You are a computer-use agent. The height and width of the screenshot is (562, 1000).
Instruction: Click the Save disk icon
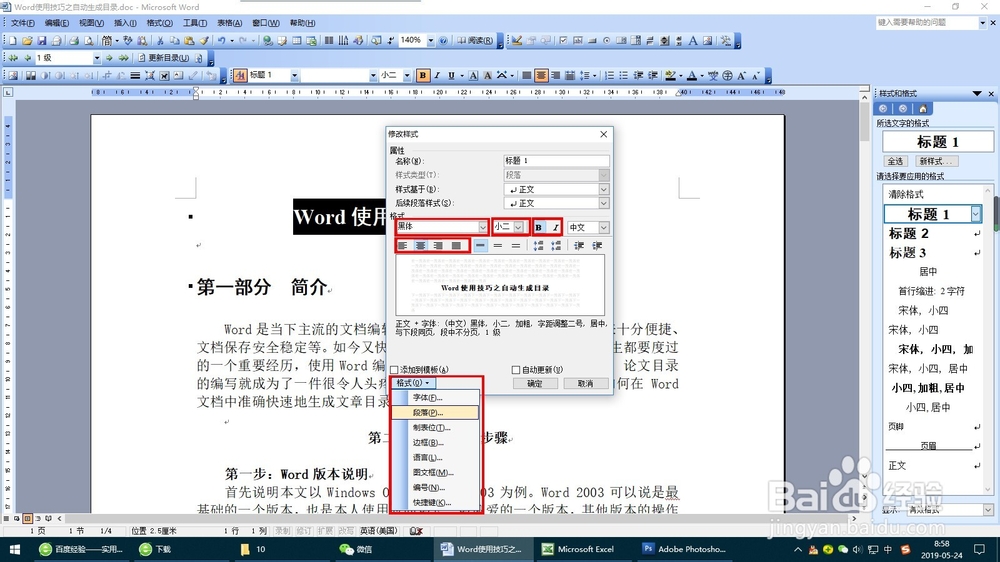(41, 41)
